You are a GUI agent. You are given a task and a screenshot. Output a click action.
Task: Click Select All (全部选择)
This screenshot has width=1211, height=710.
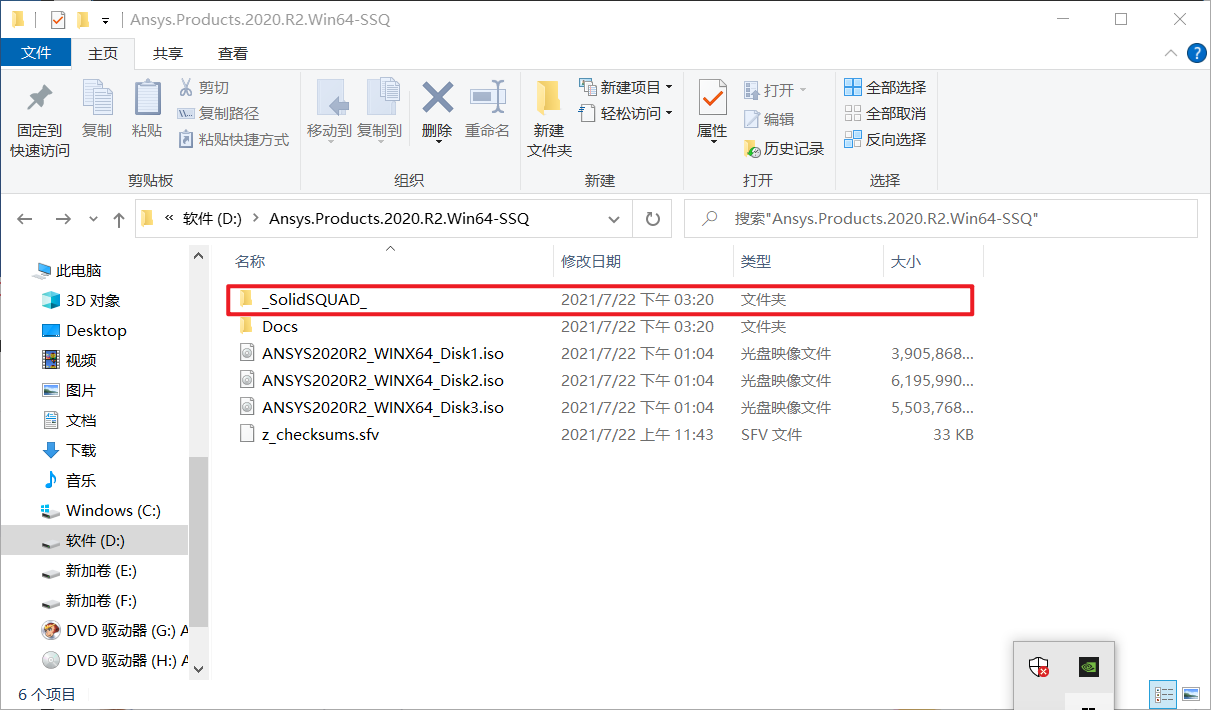point(885,88)
